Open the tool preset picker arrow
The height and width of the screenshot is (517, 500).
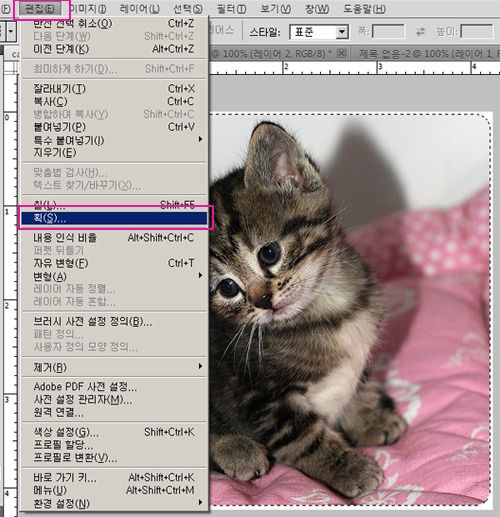click(x=11, y=32)
